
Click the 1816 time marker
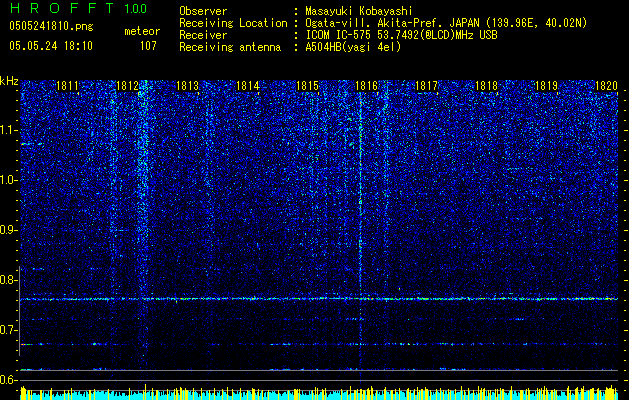(x=367, y=85)
